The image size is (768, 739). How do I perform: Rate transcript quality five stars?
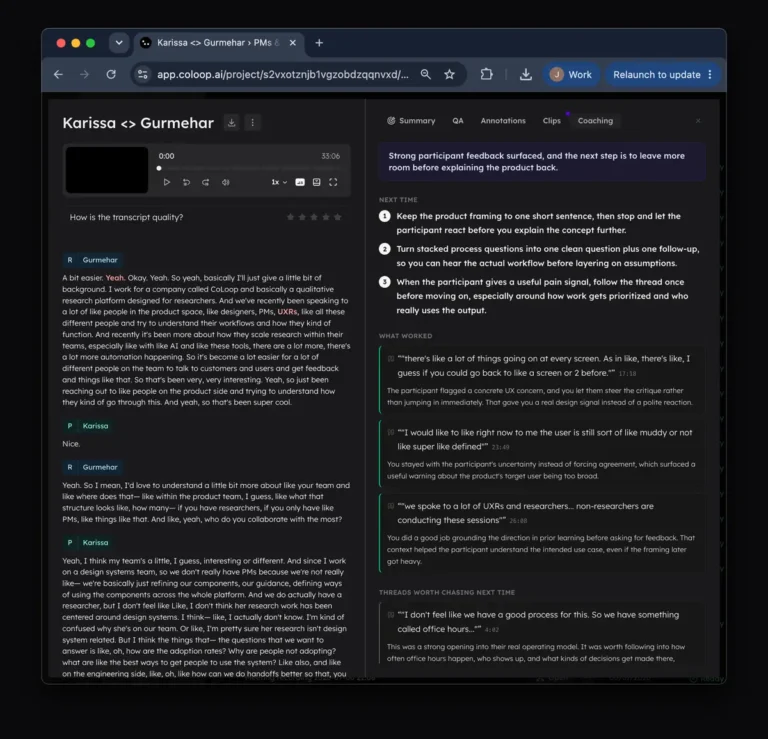point(337,217)
